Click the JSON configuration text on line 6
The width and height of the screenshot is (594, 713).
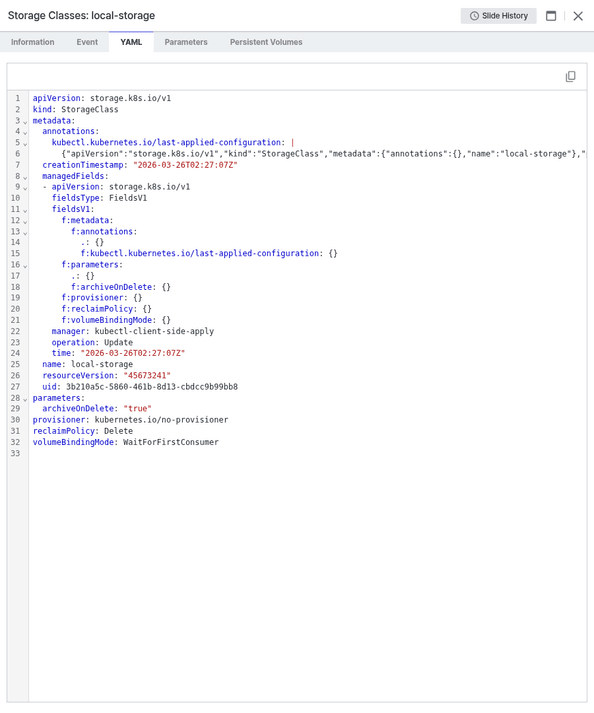[323, 154]
